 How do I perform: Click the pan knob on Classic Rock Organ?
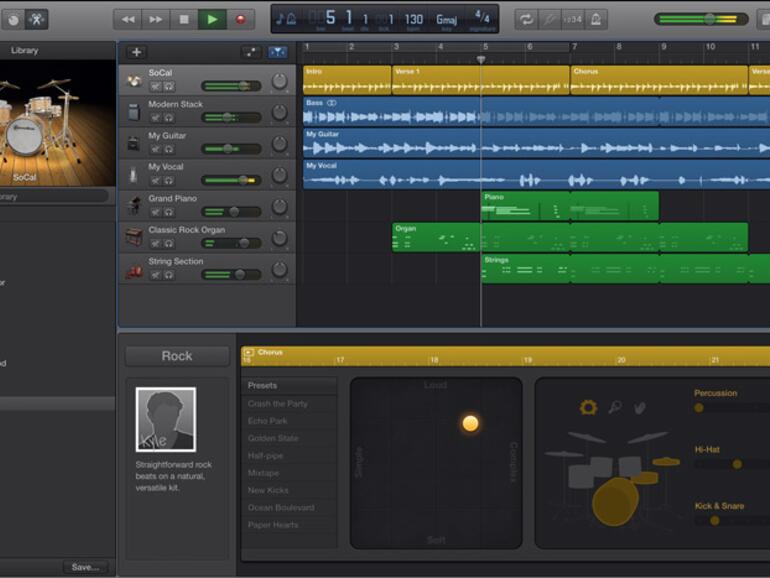pyautogui.click(x=279, y=238)
